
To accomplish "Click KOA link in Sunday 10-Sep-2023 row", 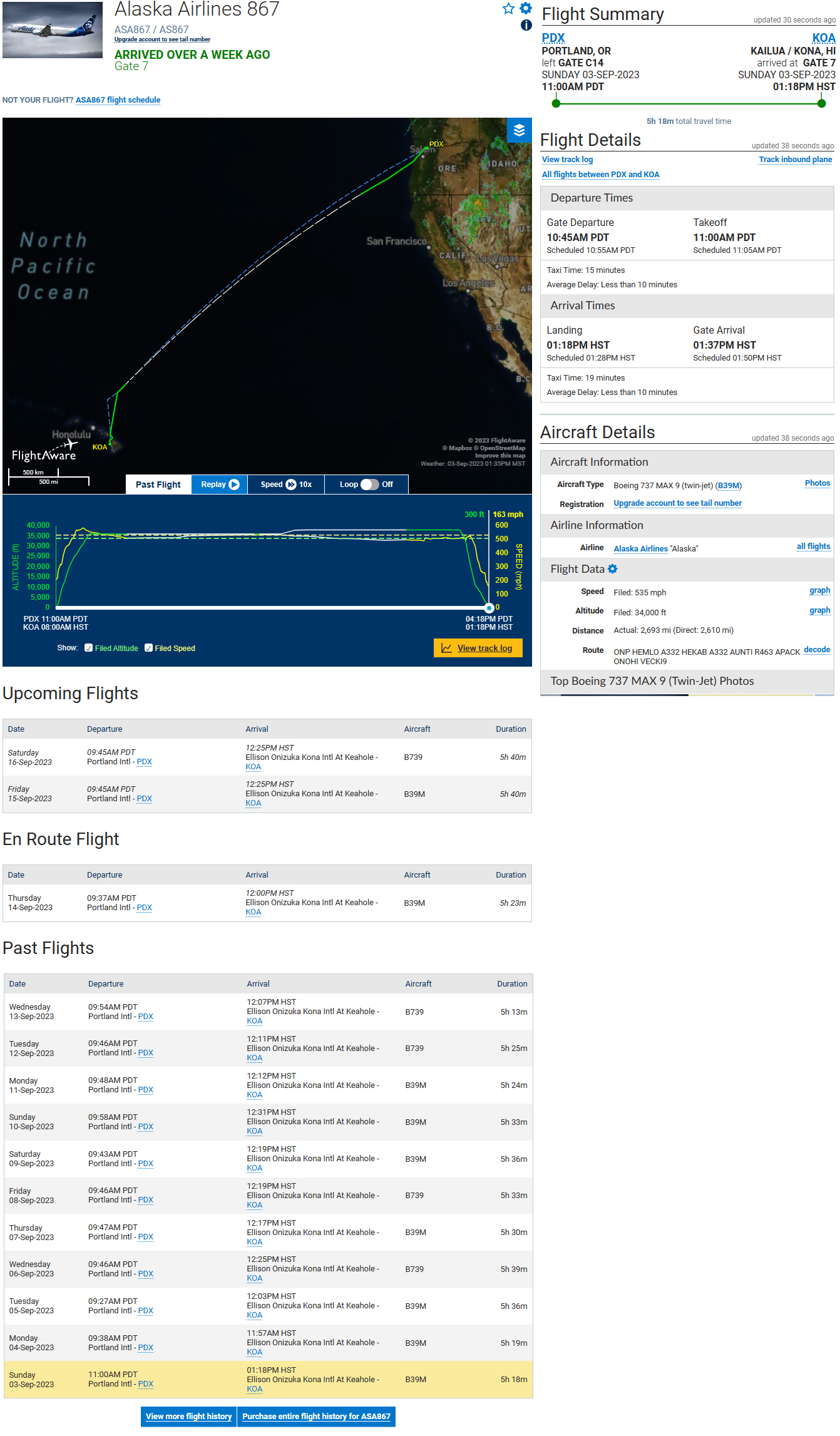I will tap(255, 1131).
